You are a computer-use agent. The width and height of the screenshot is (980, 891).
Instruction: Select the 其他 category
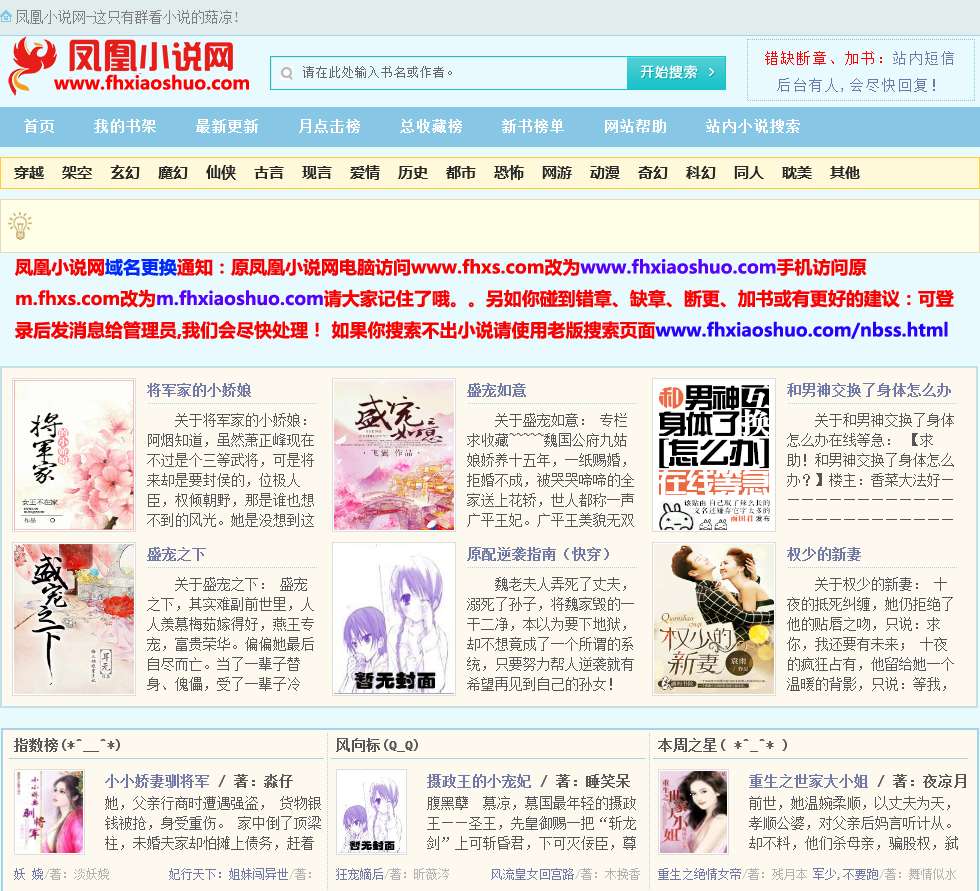point(844,172)
